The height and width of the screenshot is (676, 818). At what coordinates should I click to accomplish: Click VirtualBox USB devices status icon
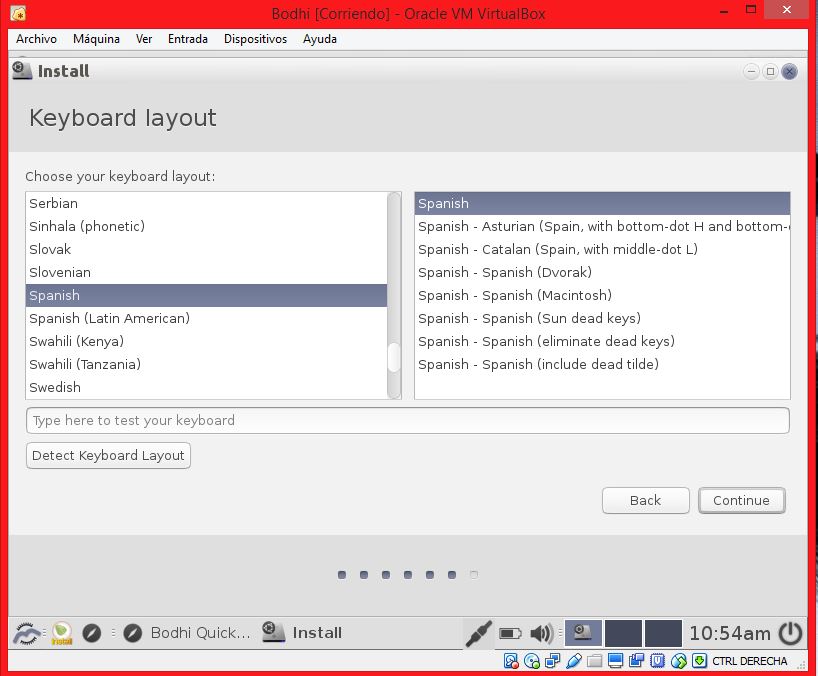pyautogui.click(x=574, y=661)
